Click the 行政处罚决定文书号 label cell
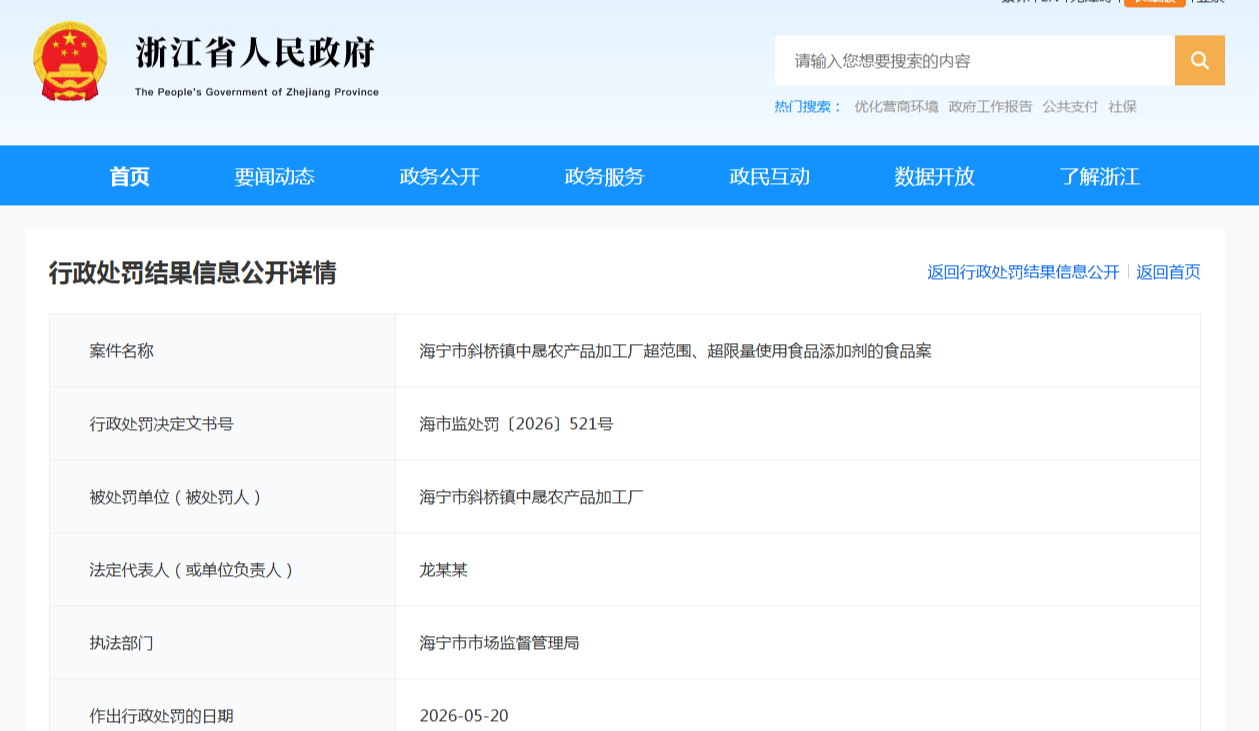The image size is (1259, 731). (222, 424)
